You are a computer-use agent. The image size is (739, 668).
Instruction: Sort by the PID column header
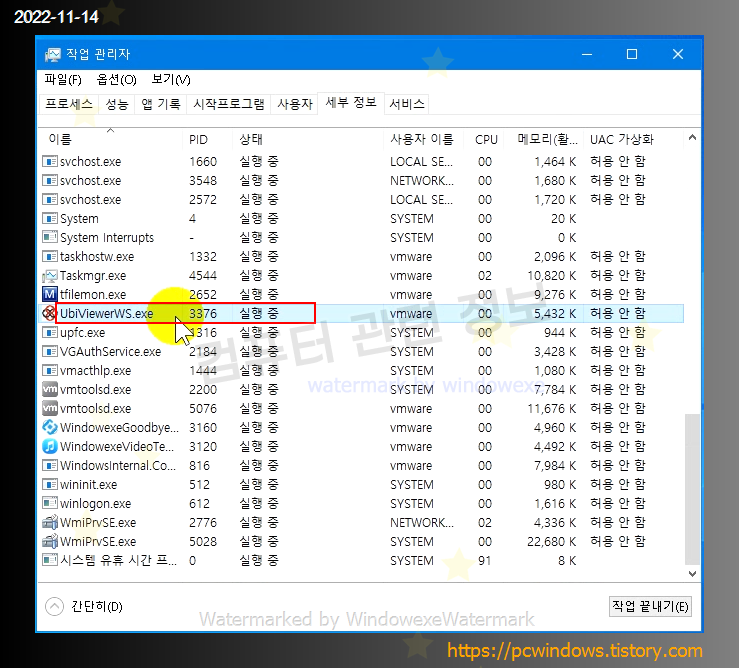click(207, 140)
